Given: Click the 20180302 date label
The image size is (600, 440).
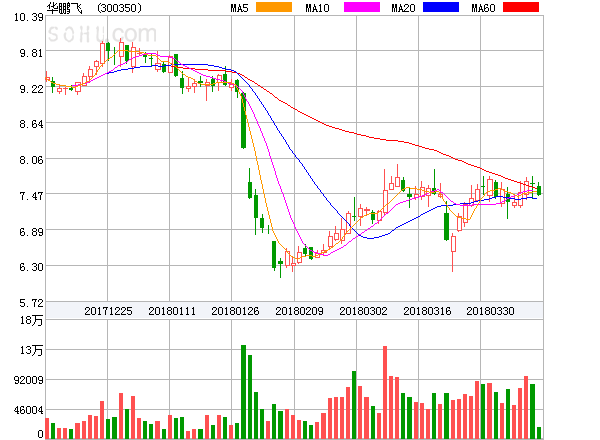Looking at the screenshot, I should point(363,311).
